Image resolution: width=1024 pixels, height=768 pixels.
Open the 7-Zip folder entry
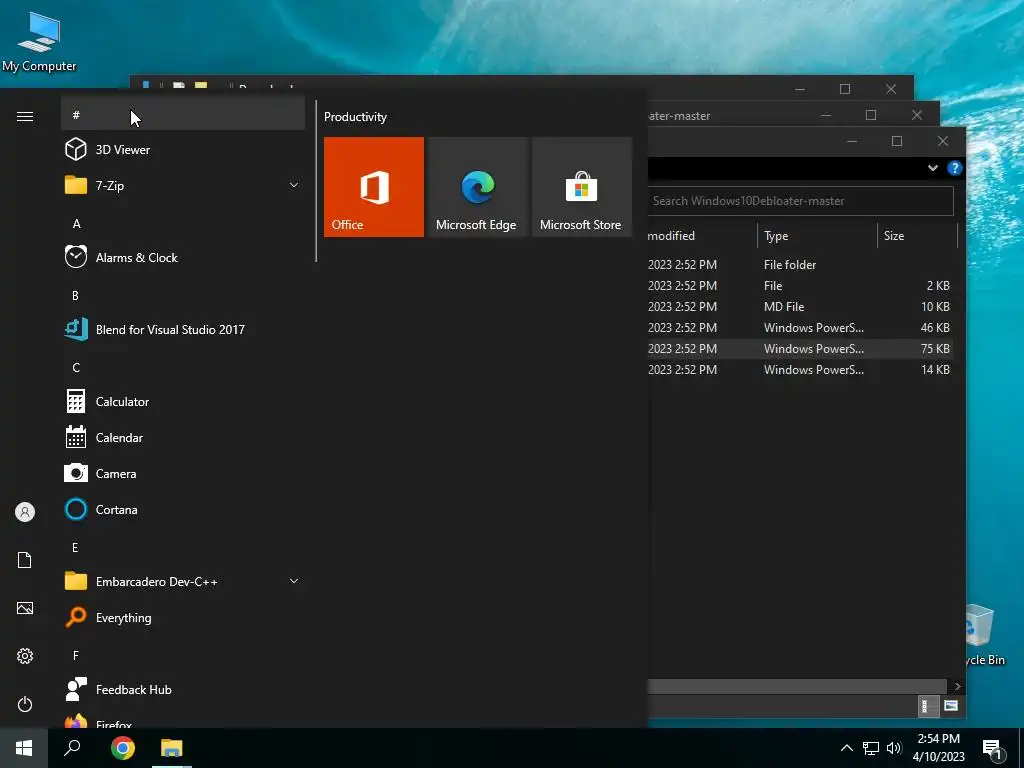183,185
